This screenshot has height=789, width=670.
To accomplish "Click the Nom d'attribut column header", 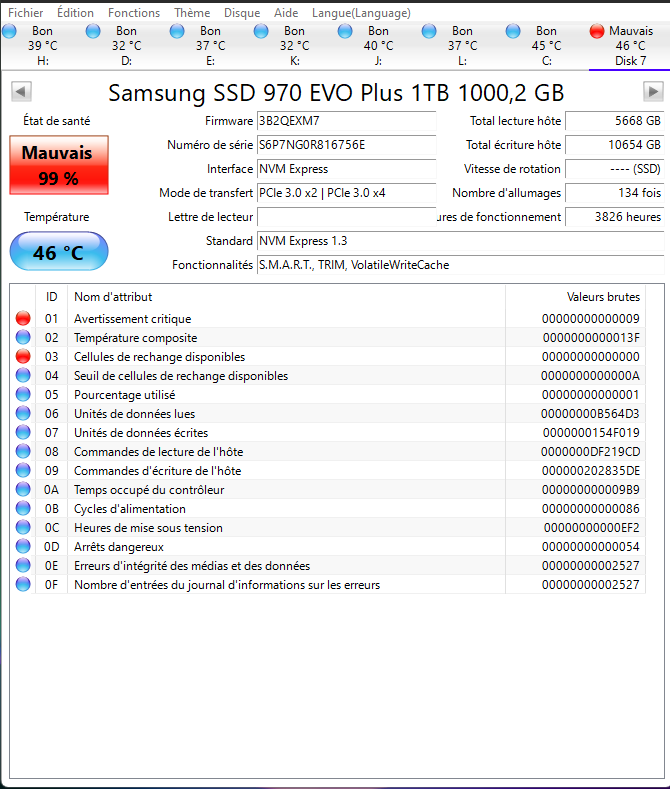I will (286, 297).
